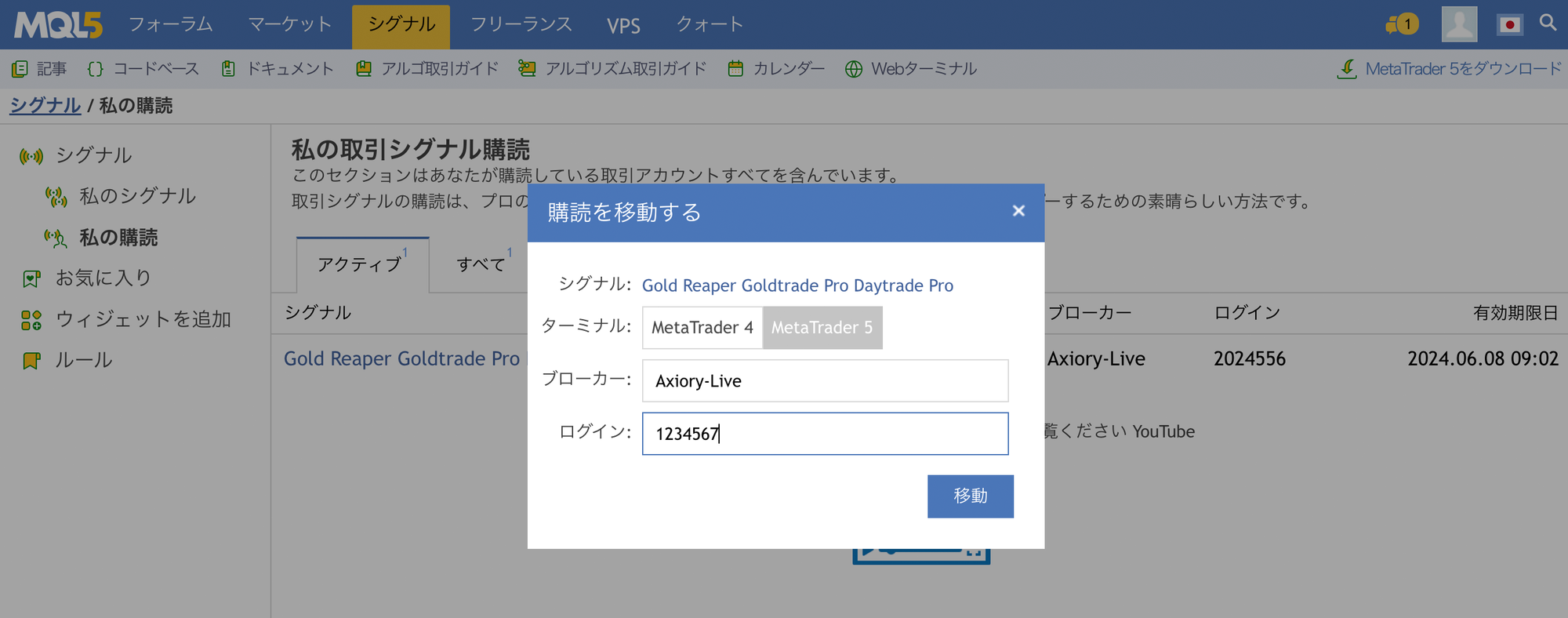Click the MetaTrader 5 download icon
Screen dimensions: 1568x618
click(1347, 69)
